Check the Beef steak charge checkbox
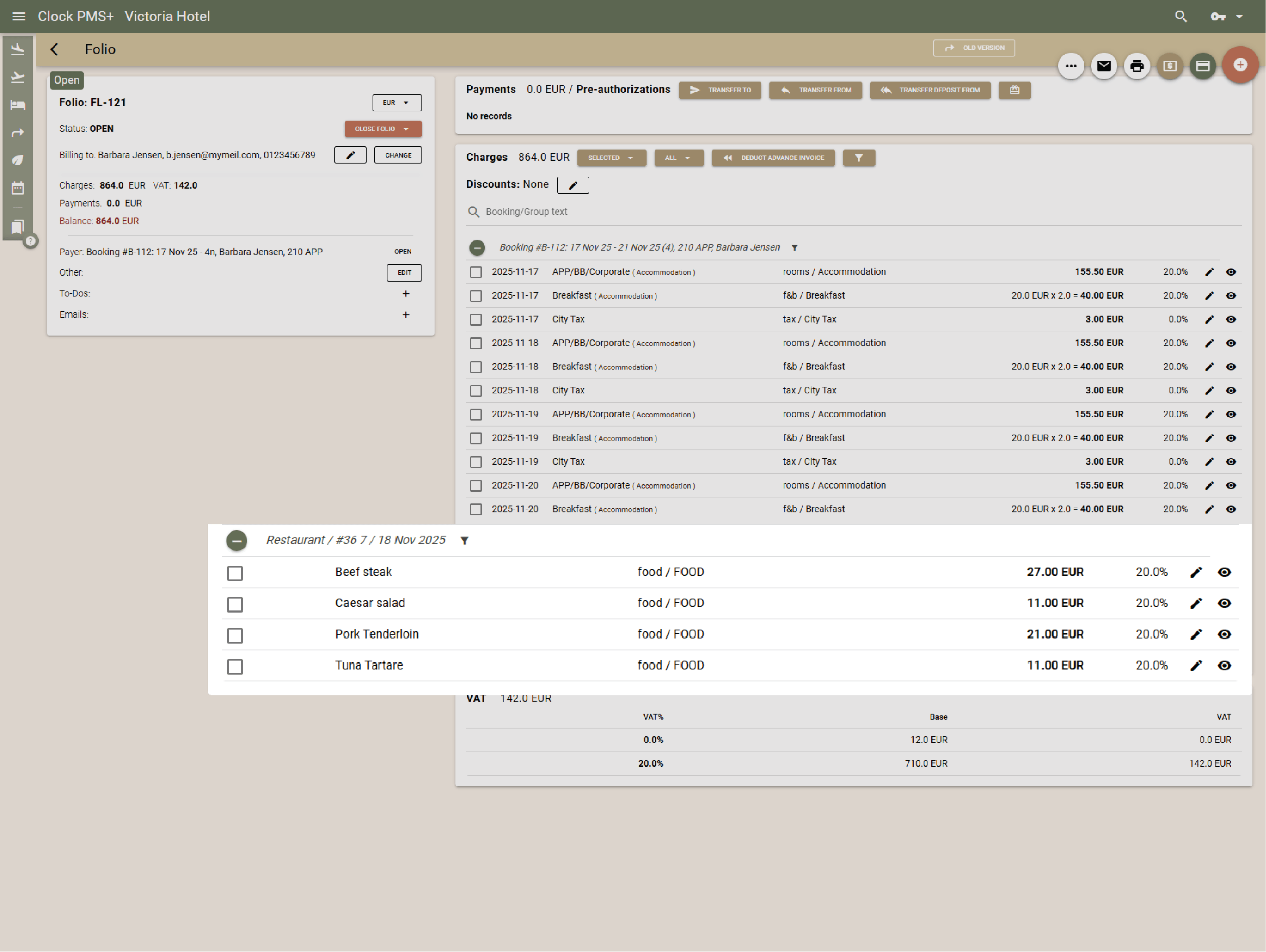 tap(235, 573)
